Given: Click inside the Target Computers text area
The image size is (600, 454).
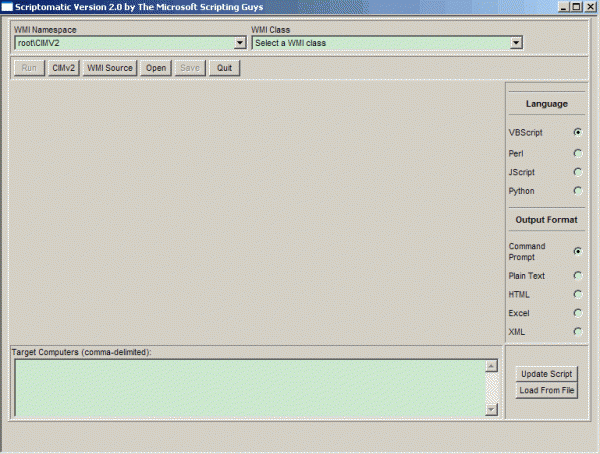Looking at the screenshot, I should point(250,388).
